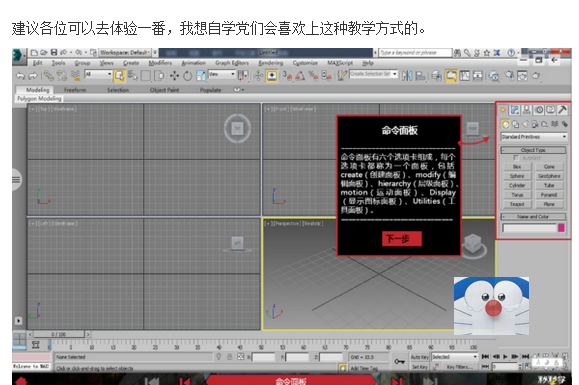Open the Layer Manager icon
579x385 pixels.
click(436, 76)
